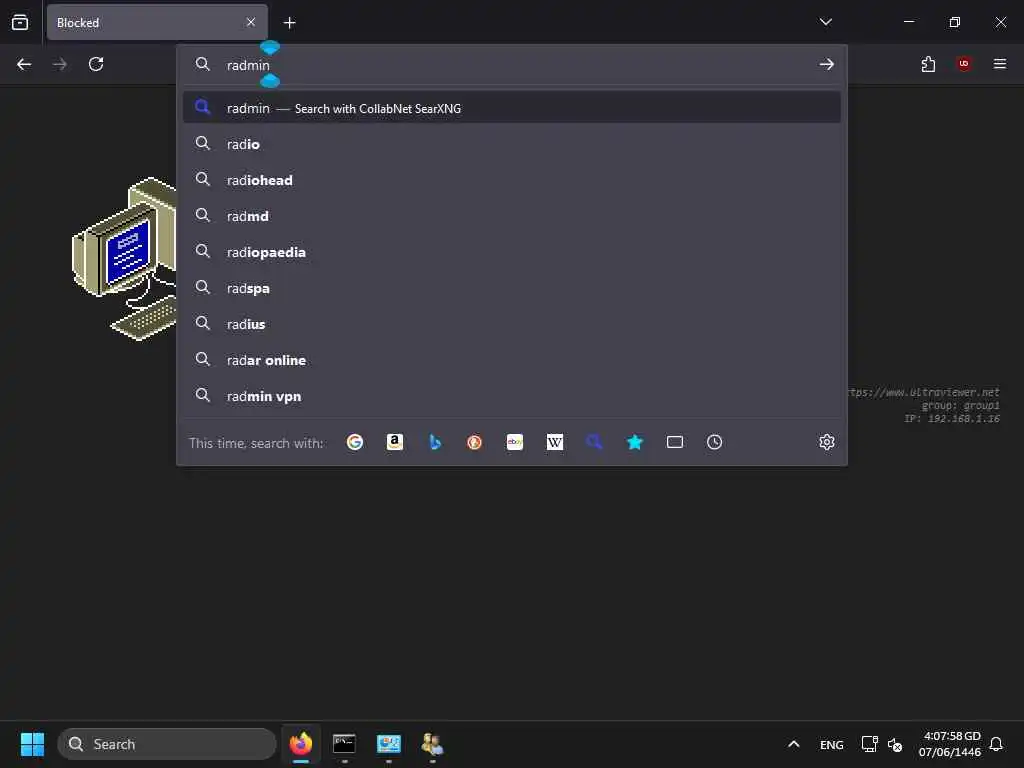The image size is (1024, 768).
Task: Click the ENG language indicator
Action: (831, 744)
